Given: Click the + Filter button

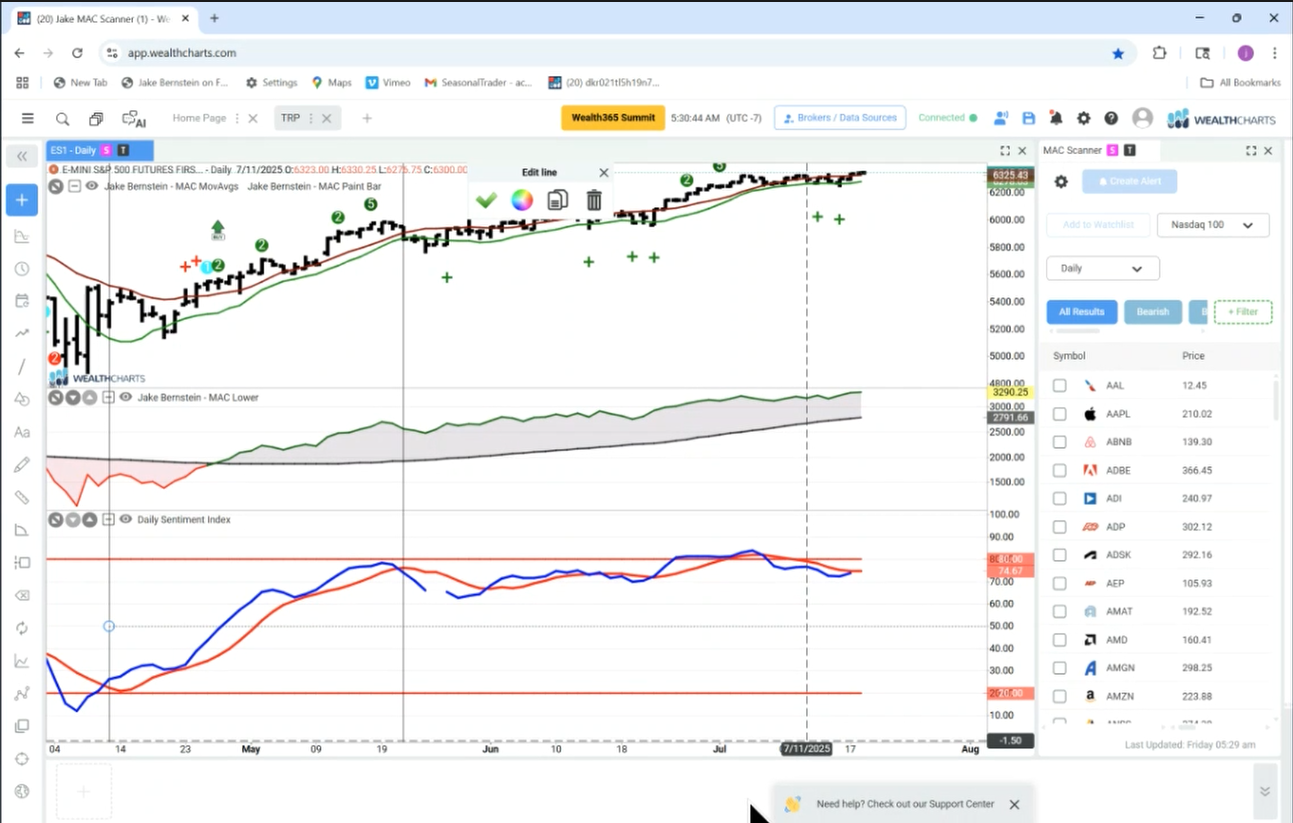Looking at the screenshot, I should tap(1243, 312).
